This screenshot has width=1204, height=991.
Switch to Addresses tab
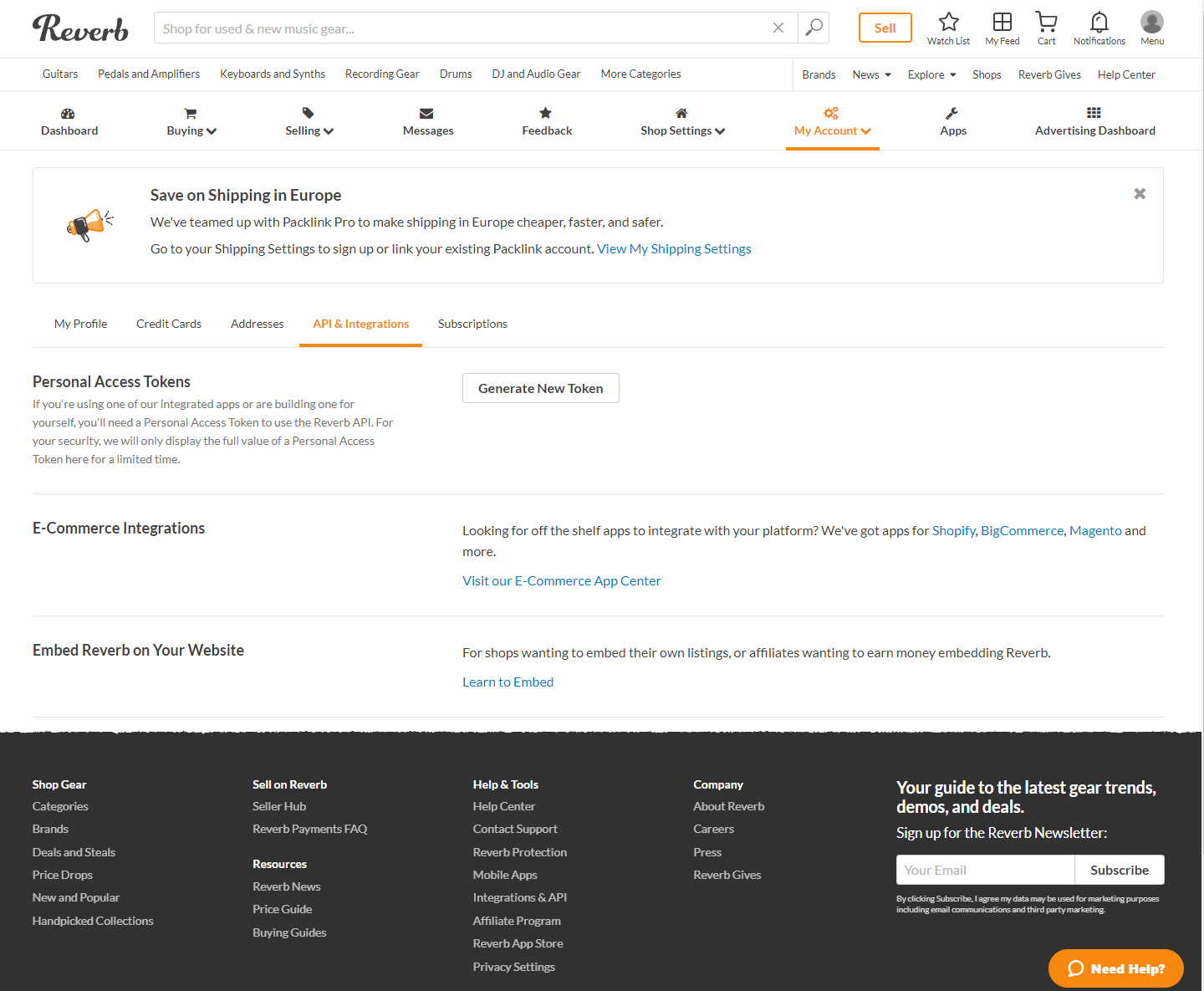point(257,324)
